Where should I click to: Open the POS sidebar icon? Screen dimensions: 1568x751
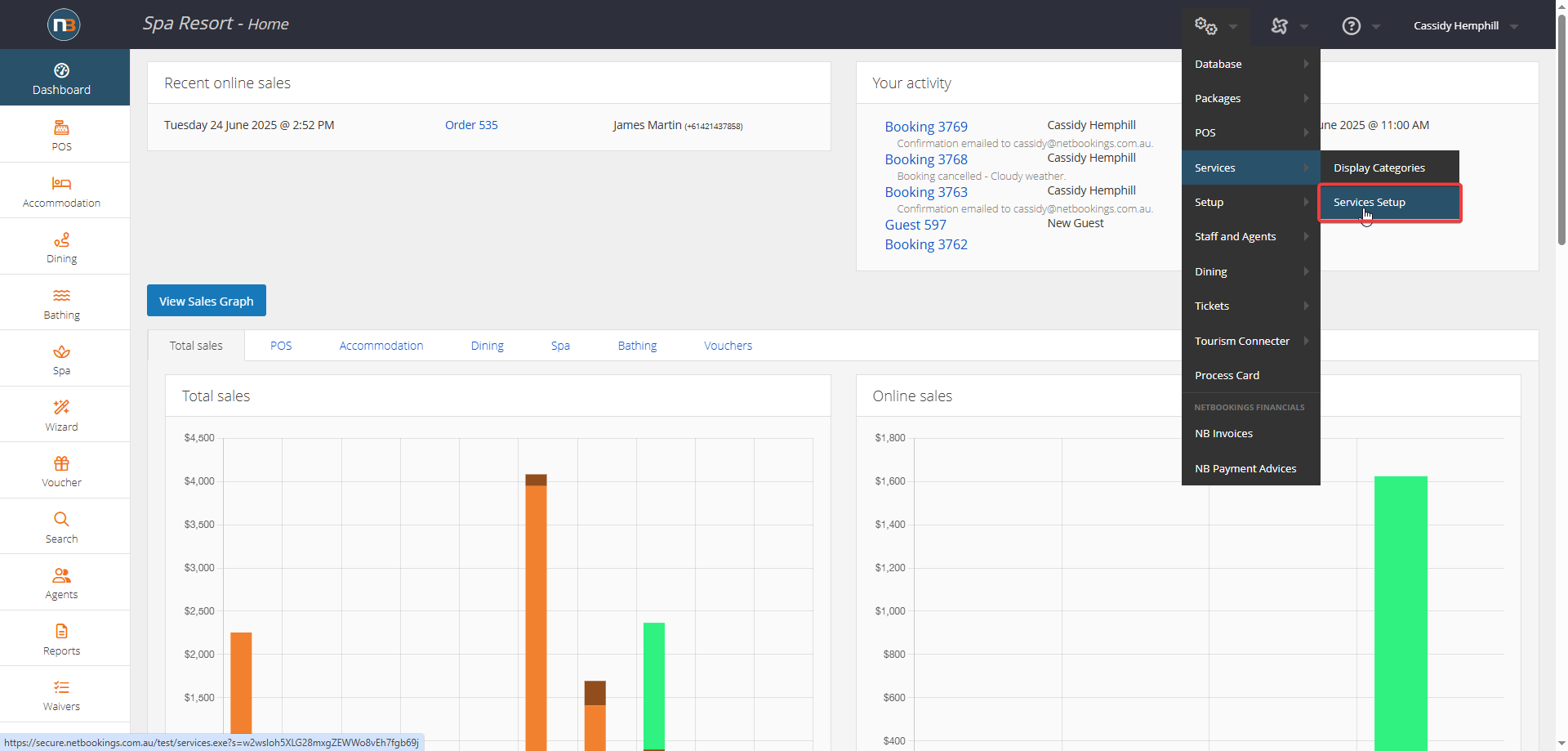(61, 127)
